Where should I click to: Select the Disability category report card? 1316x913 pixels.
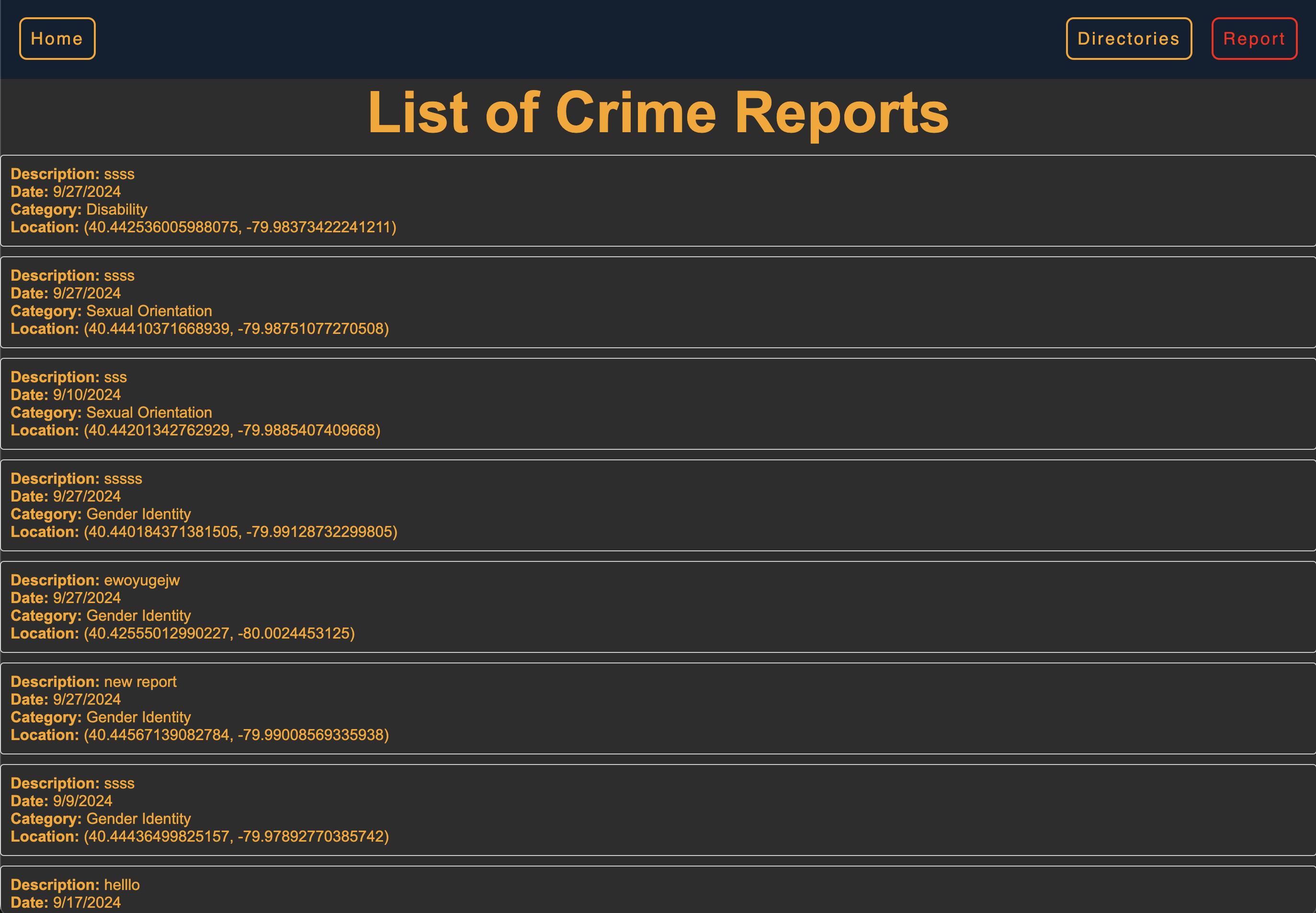(x=658, y=200)
